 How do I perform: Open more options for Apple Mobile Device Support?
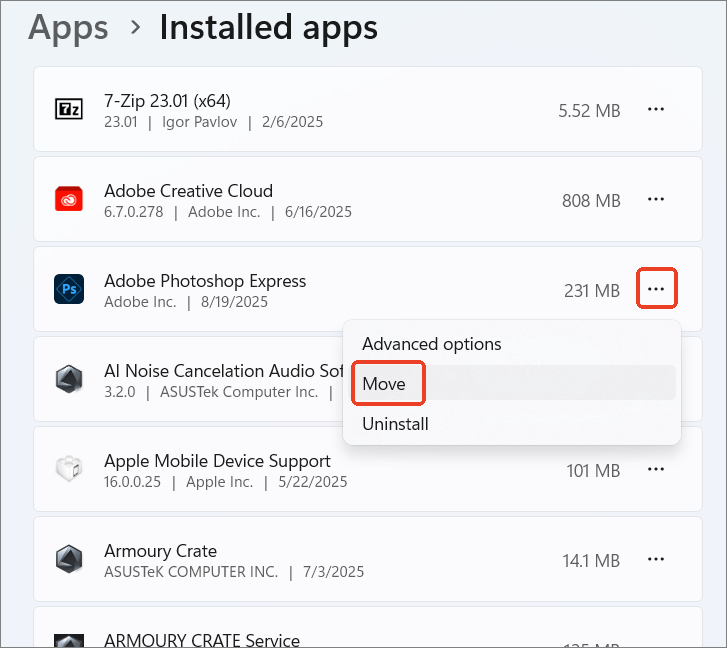(x=656, y=469)
